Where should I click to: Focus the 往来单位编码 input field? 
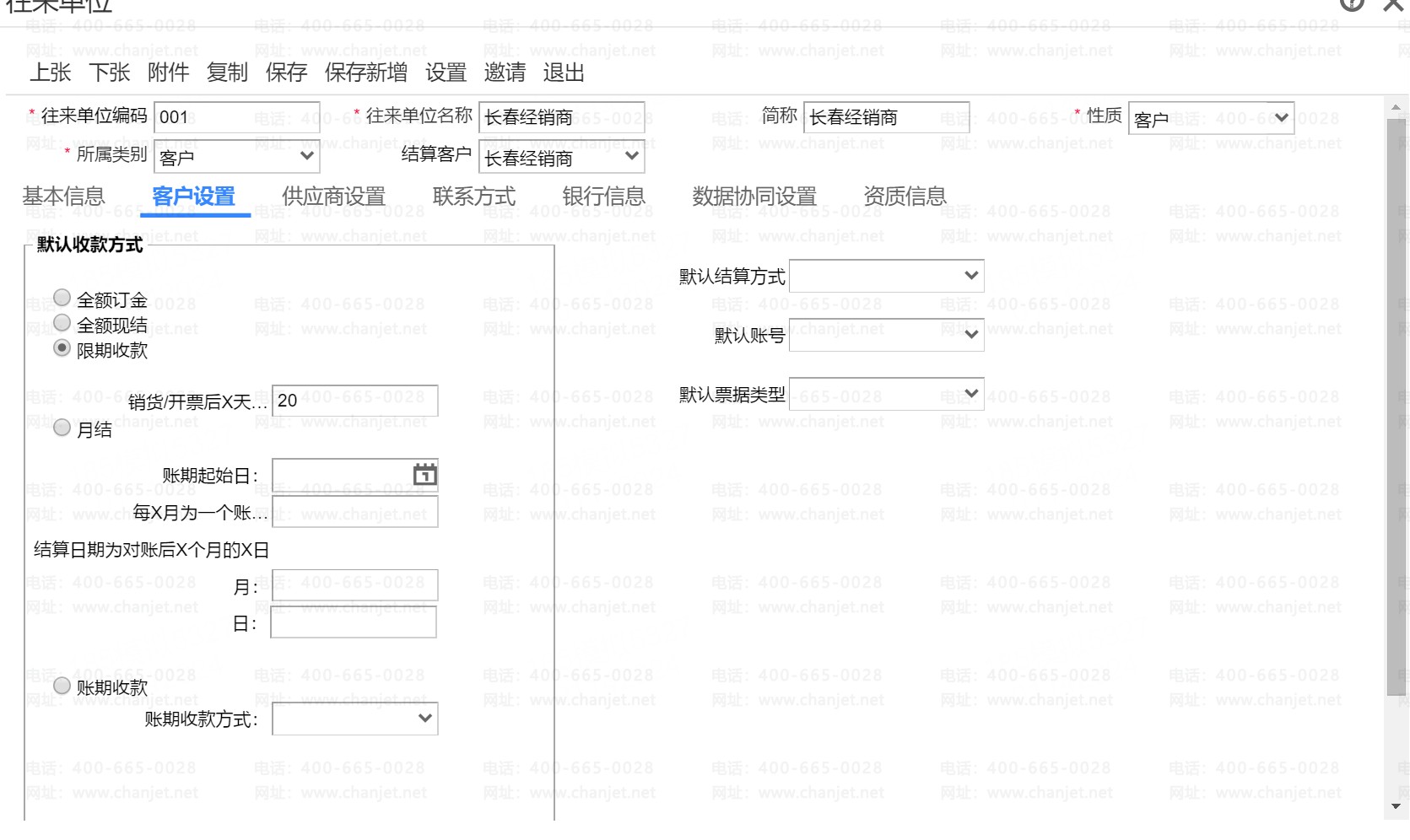236,117
